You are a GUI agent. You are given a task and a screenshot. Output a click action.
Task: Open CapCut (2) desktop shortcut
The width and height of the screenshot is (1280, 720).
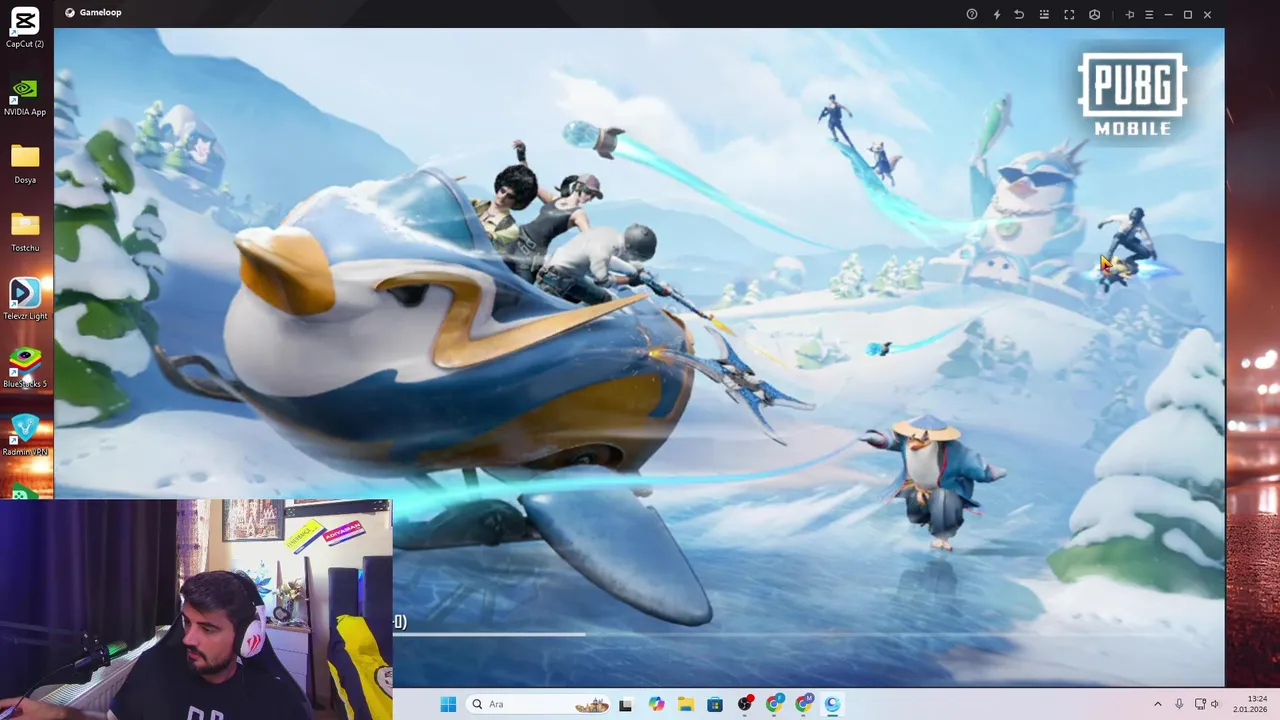tap(25, 27)
